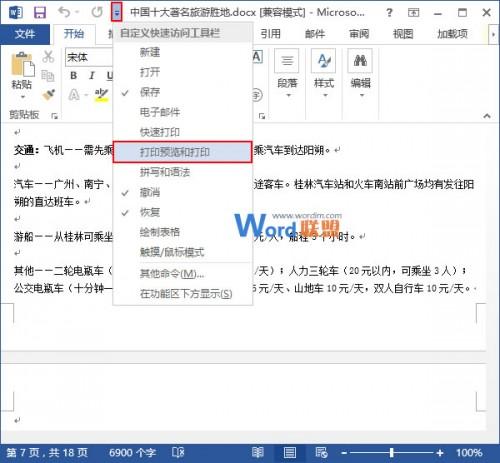Screen dimensions: 500x463
Task: Click word count 6900 个字
Action: pyautogui.click(x=132, y=453)
